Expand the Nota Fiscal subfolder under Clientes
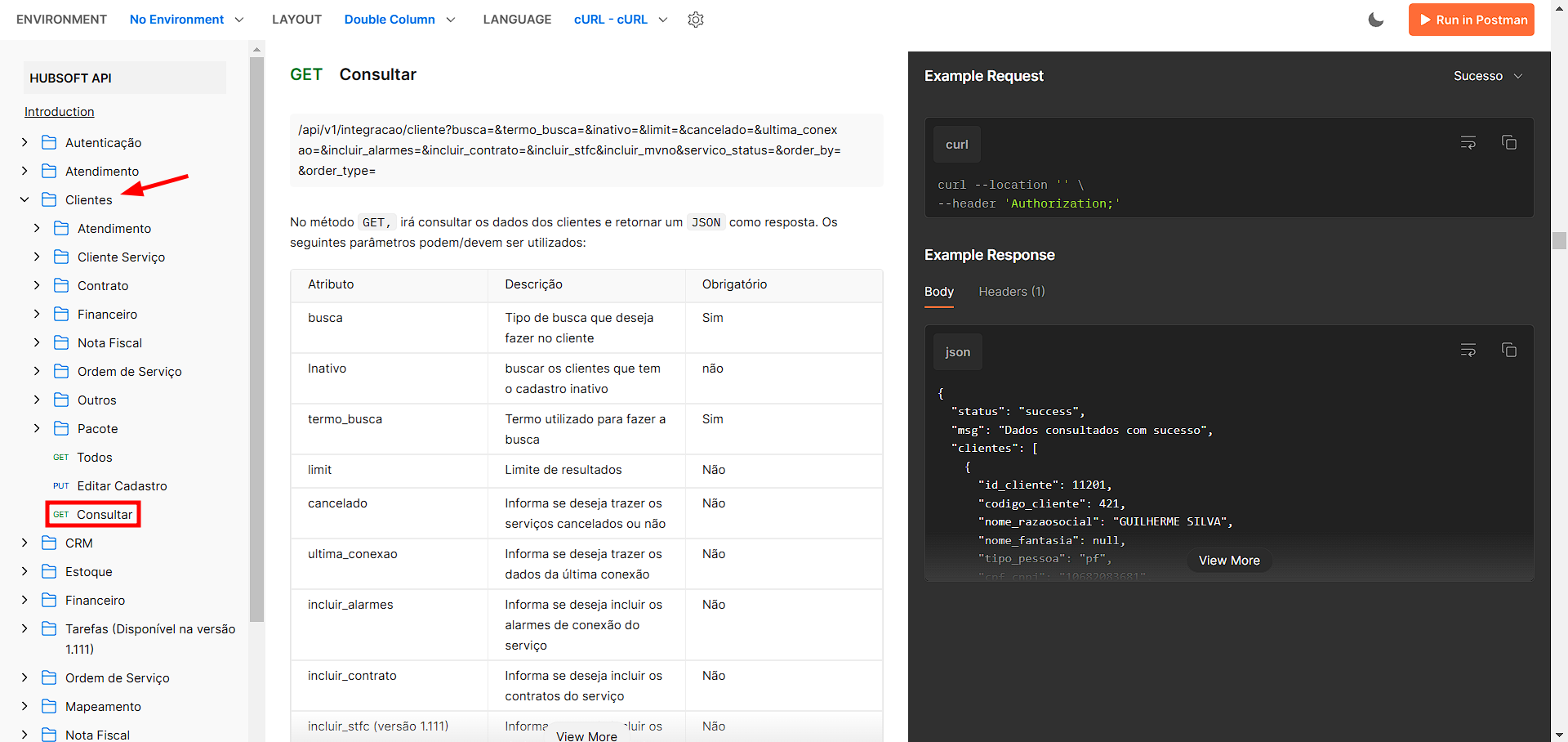Screen dimensions: 1568x742 pyautogui.click(x=37, y=342)
